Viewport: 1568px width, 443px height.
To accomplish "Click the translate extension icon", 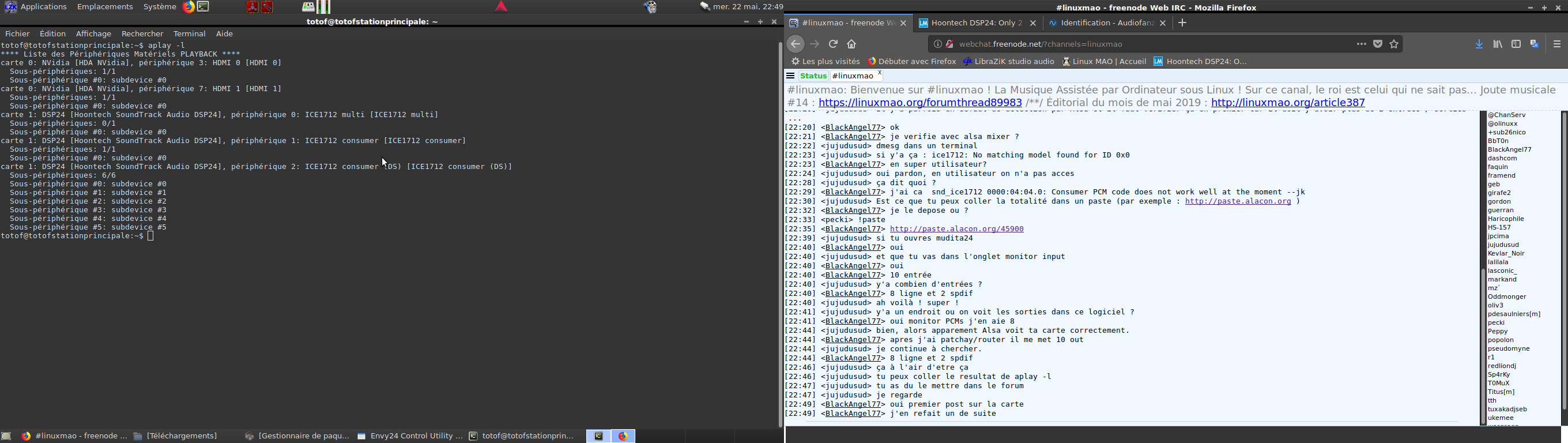I will tap(1535, 44).
